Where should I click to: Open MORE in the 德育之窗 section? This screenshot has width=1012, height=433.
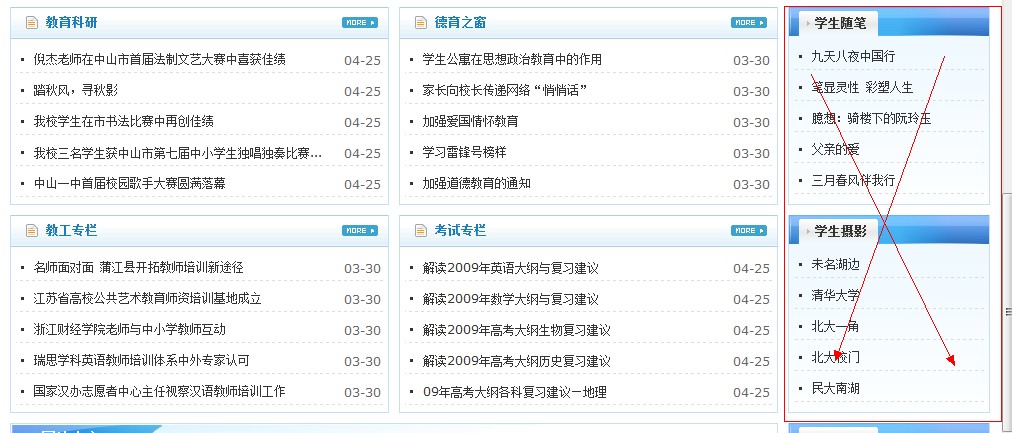click(x=749, y=22)
